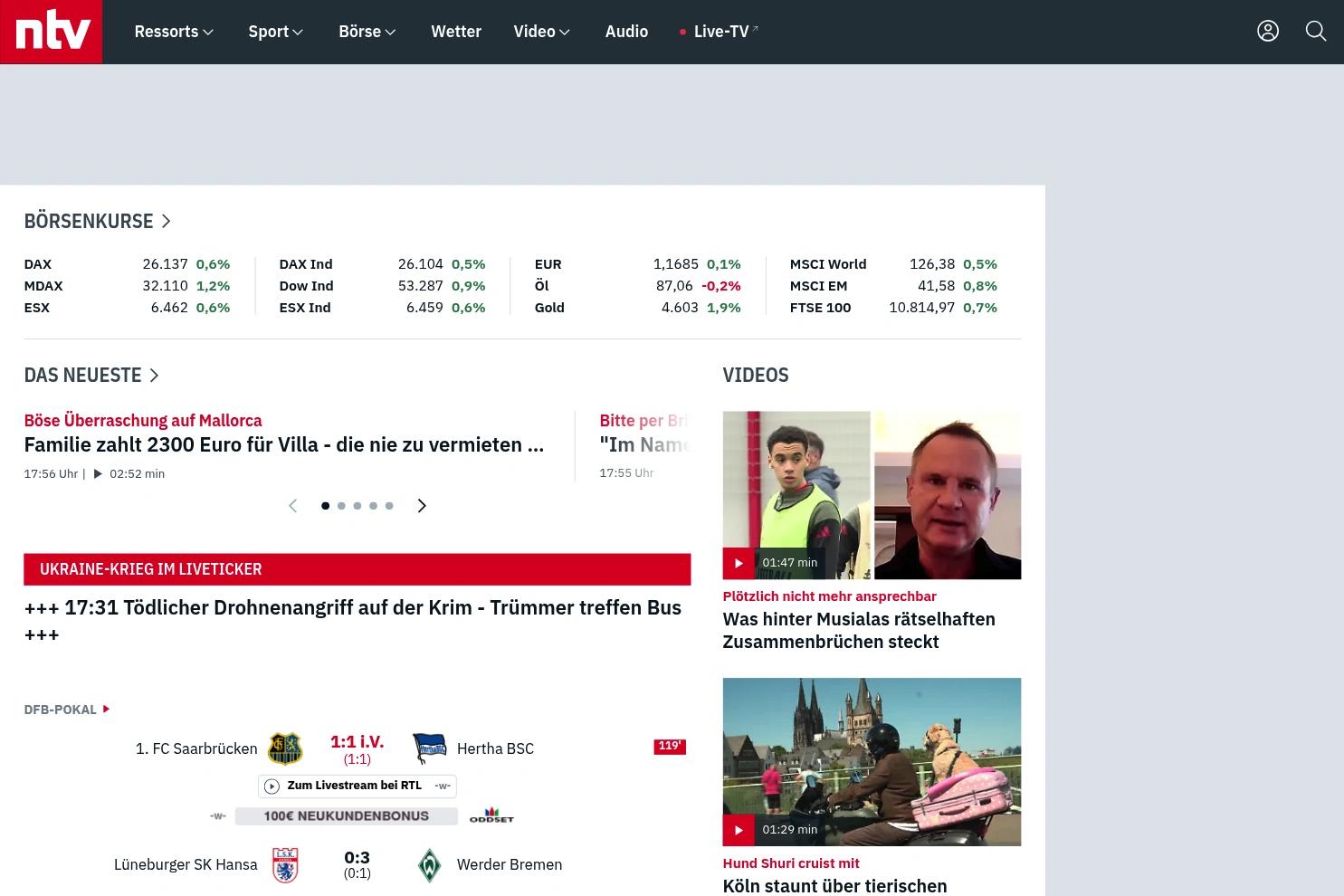1344x896 pixels.
Task: Click the MDAX stock row
Action: point(127,286)
